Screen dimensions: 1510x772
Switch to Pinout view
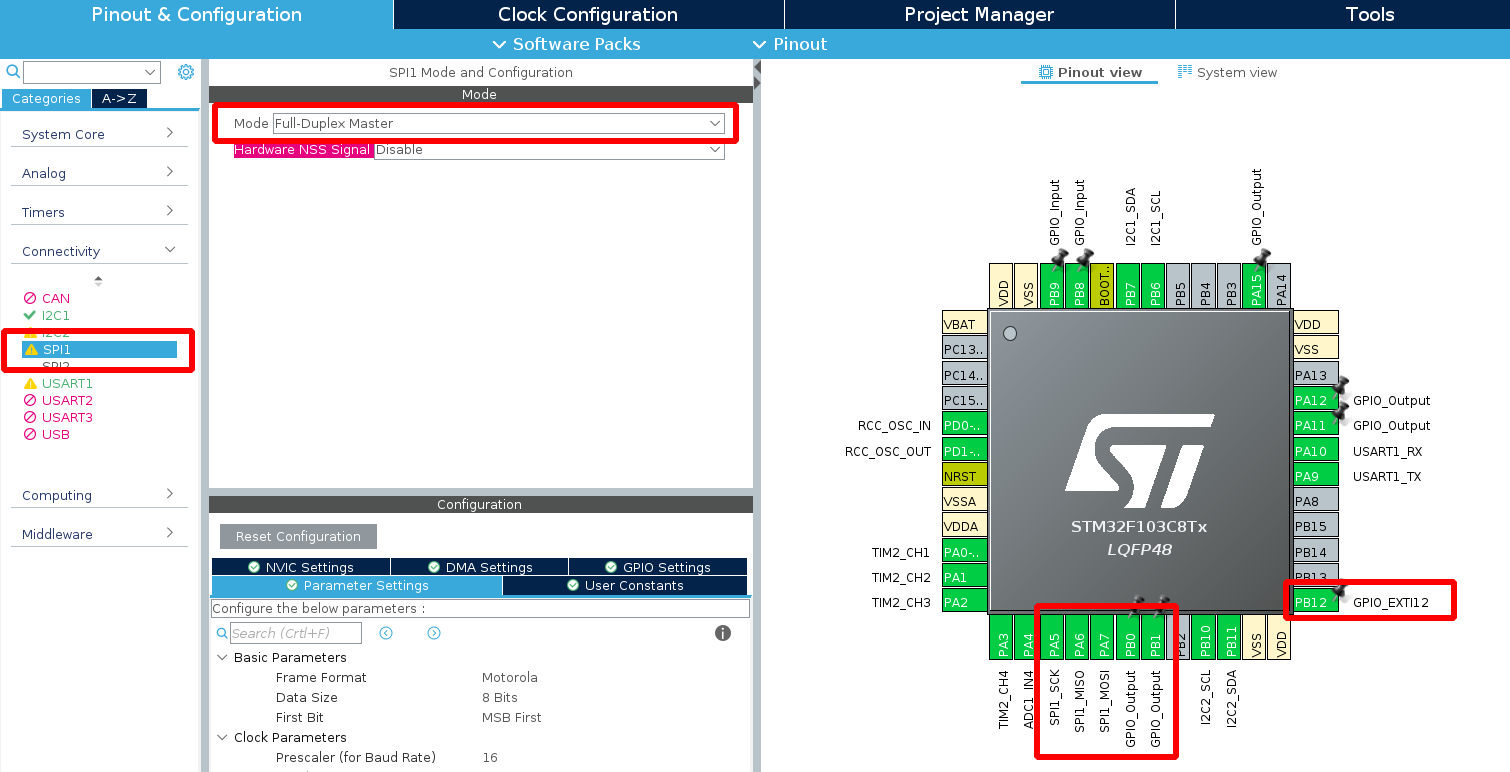click(x=1089, y=72)
